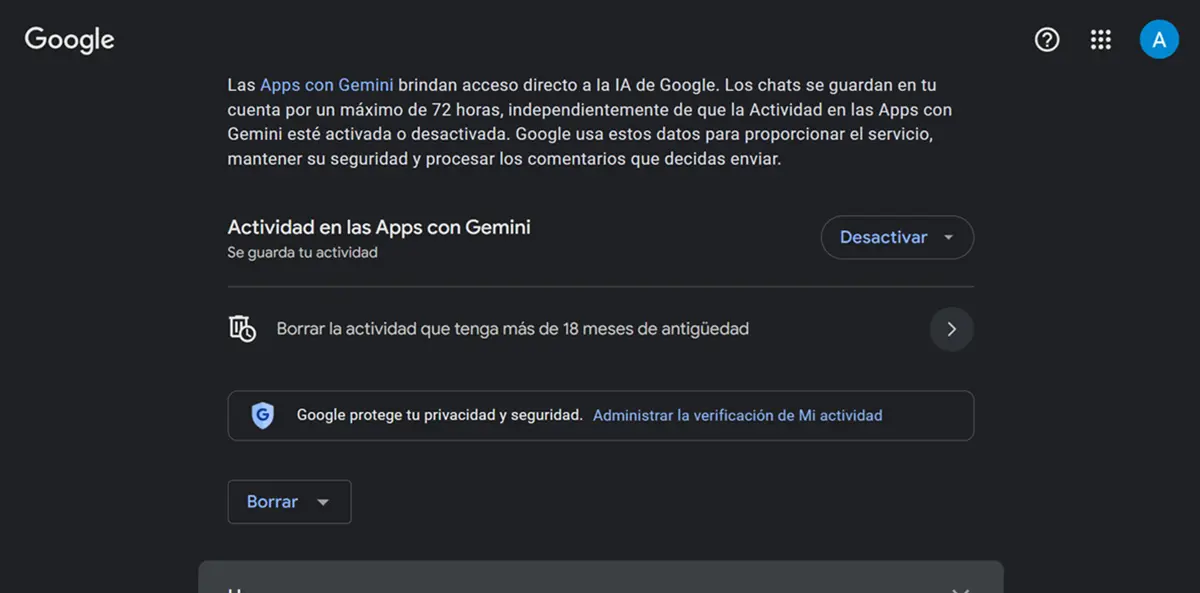
Task: Open the Google apps grid launcher
Action: [x=1101, y=40]
